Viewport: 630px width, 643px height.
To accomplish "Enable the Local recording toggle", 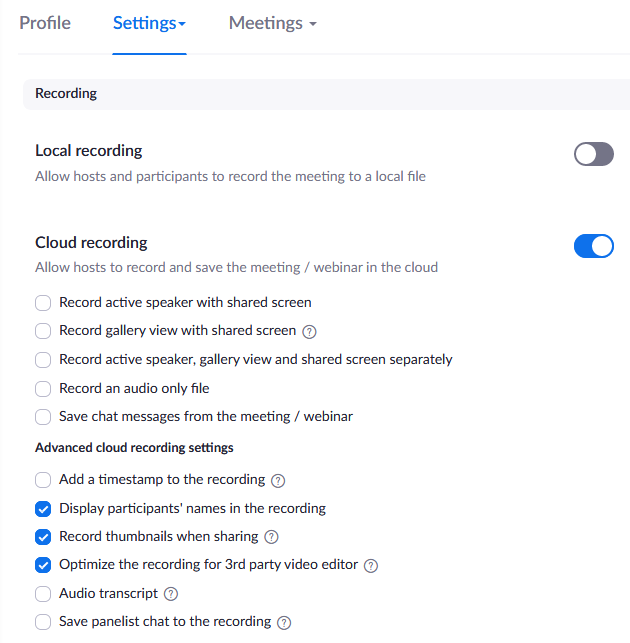I will click(593, 154).
